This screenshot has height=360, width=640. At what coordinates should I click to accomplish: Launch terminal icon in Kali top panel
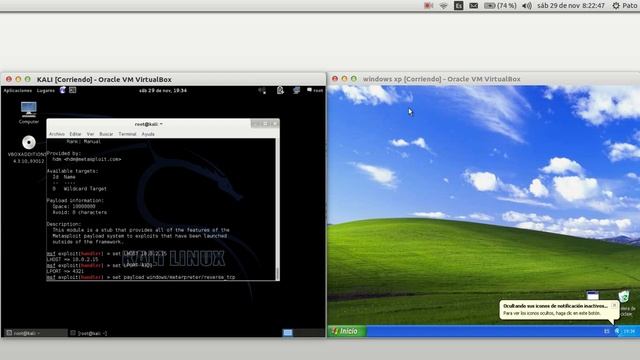tap(73, 90)
